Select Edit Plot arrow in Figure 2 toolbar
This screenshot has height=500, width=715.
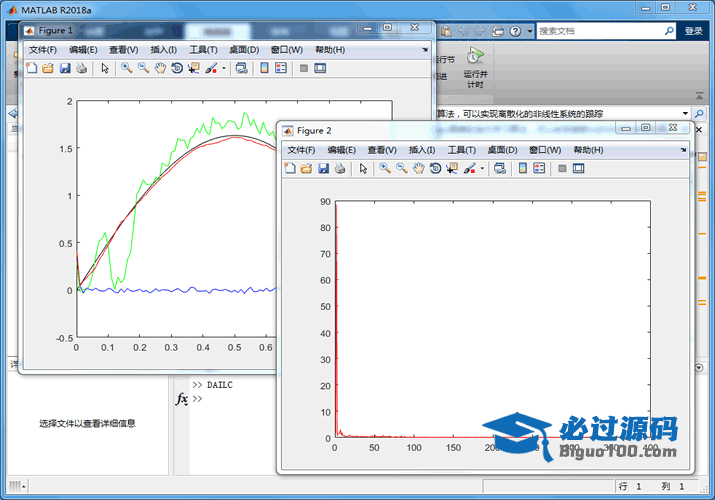pos(363,169)
